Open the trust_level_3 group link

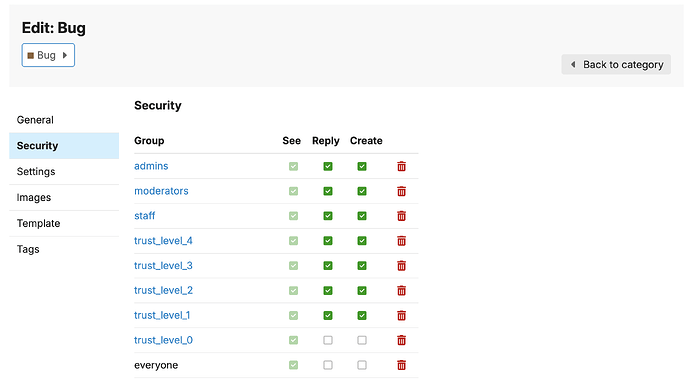(163, 265)
